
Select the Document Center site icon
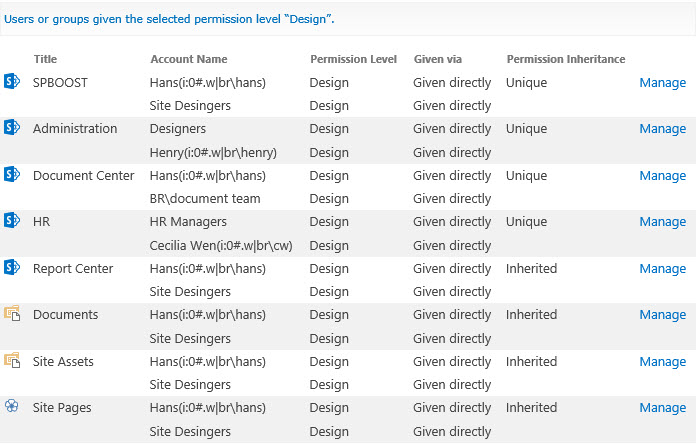[x=12, y=174]
